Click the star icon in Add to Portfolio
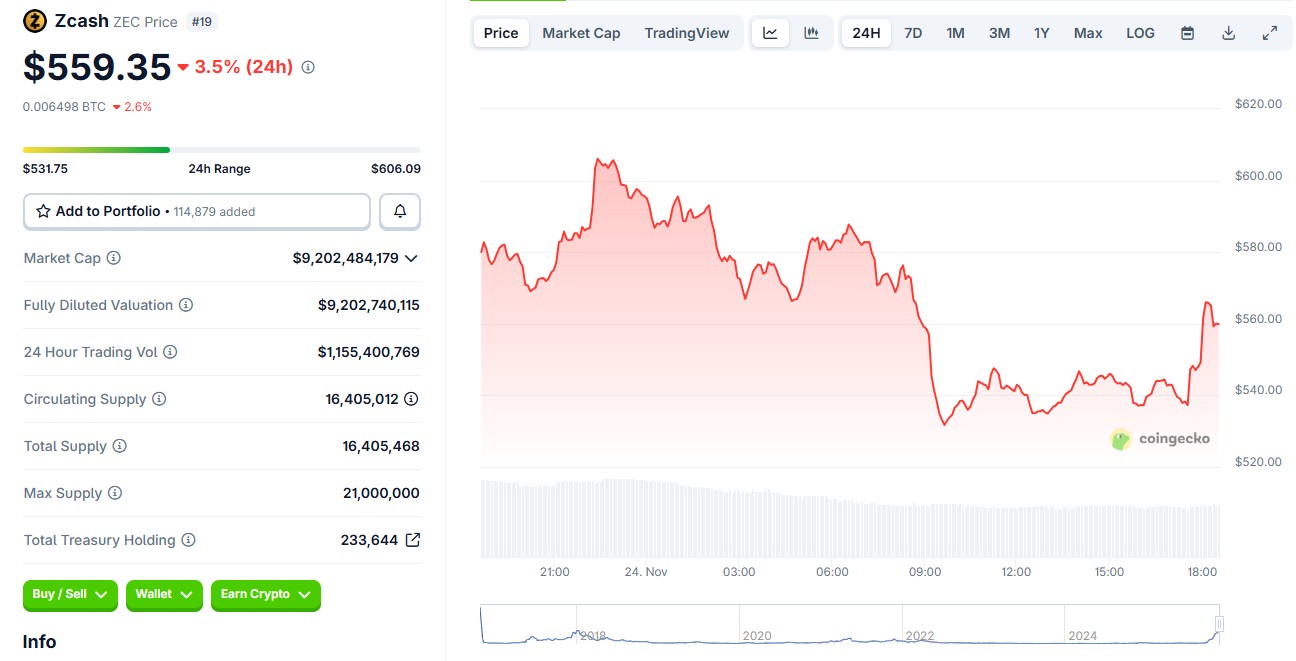 coord(42,211)
